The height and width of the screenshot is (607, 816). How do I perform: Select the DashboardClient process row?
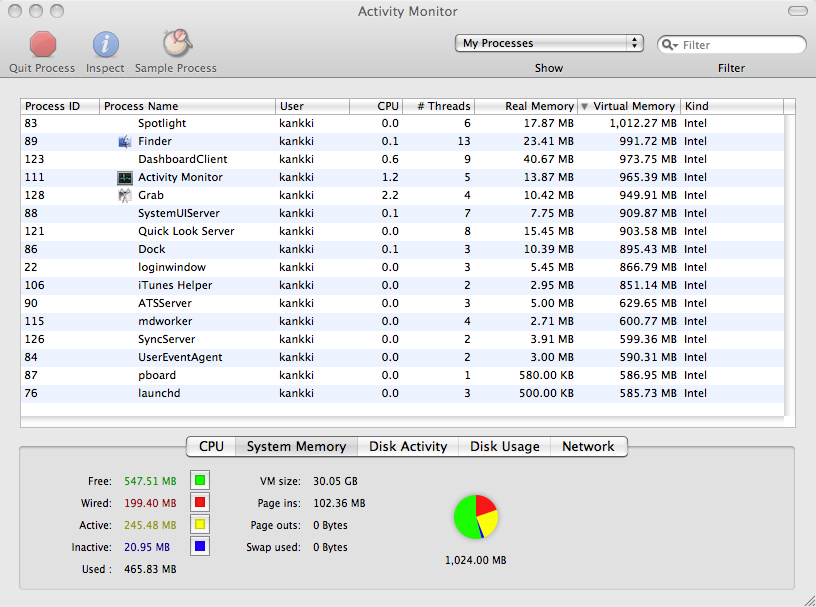(402, 159)
